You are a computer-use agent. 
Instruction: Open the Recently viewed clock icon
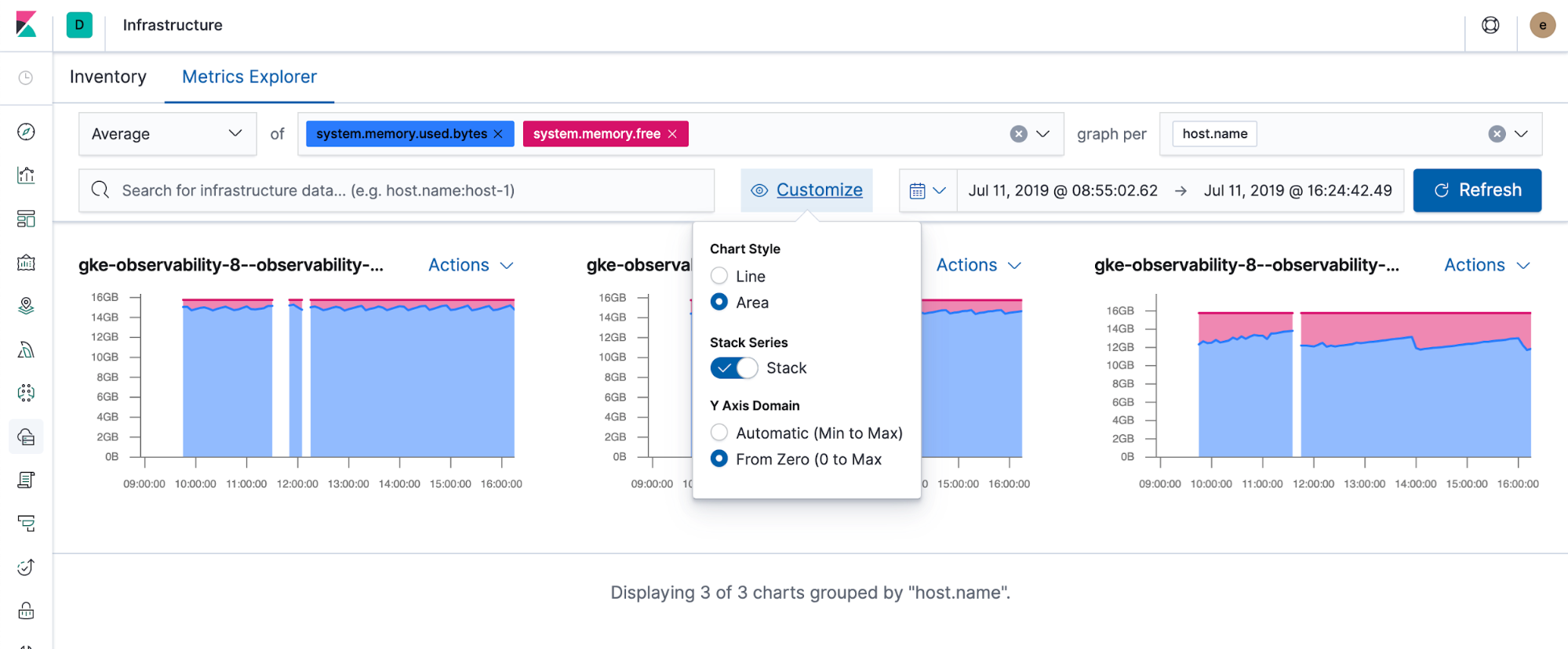26,78
